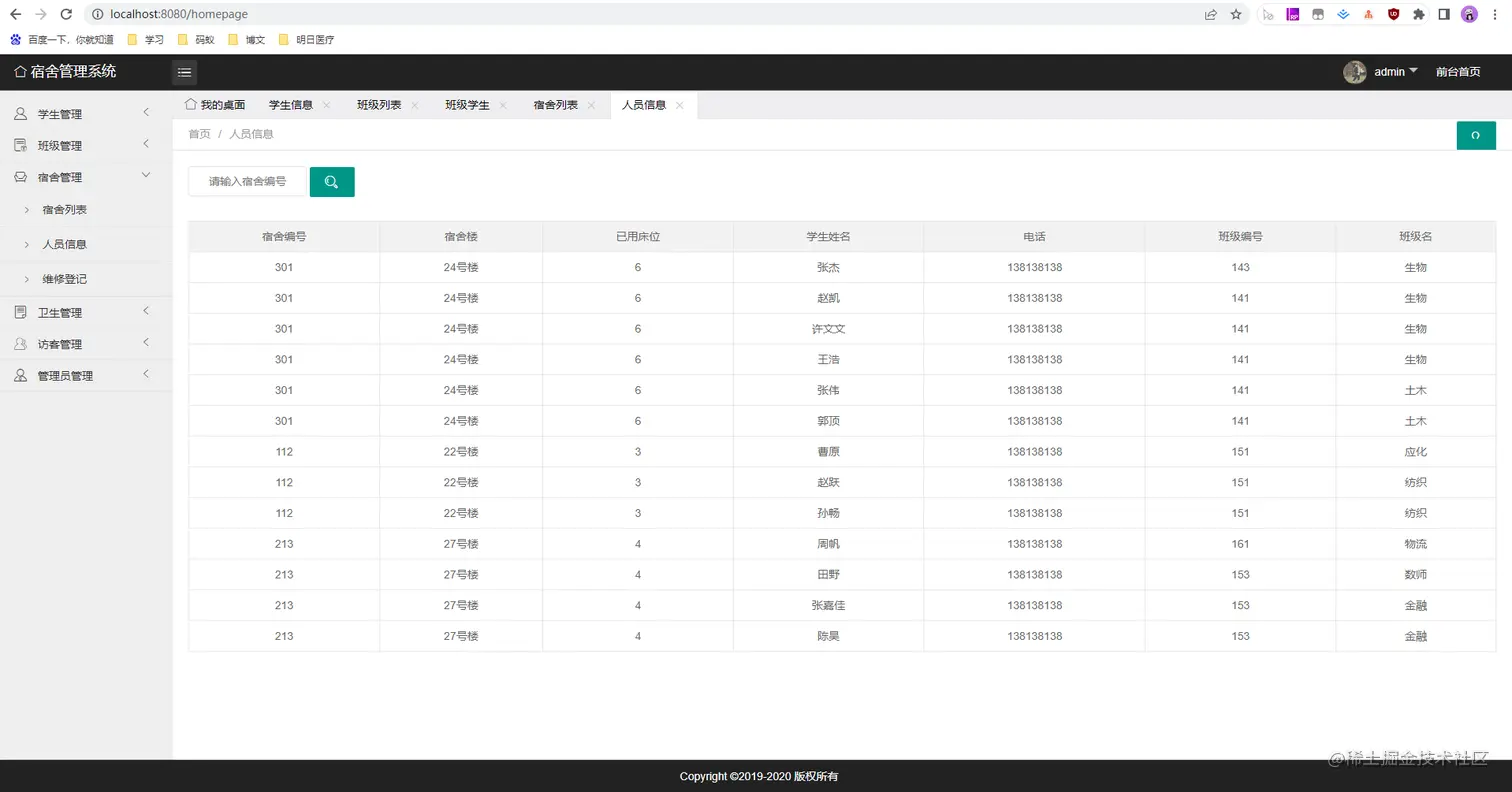Image resolution: width=1512 pixels, height=792 pixels.
Task: Click the 学生姓名 column header
Action: point(828,237)
